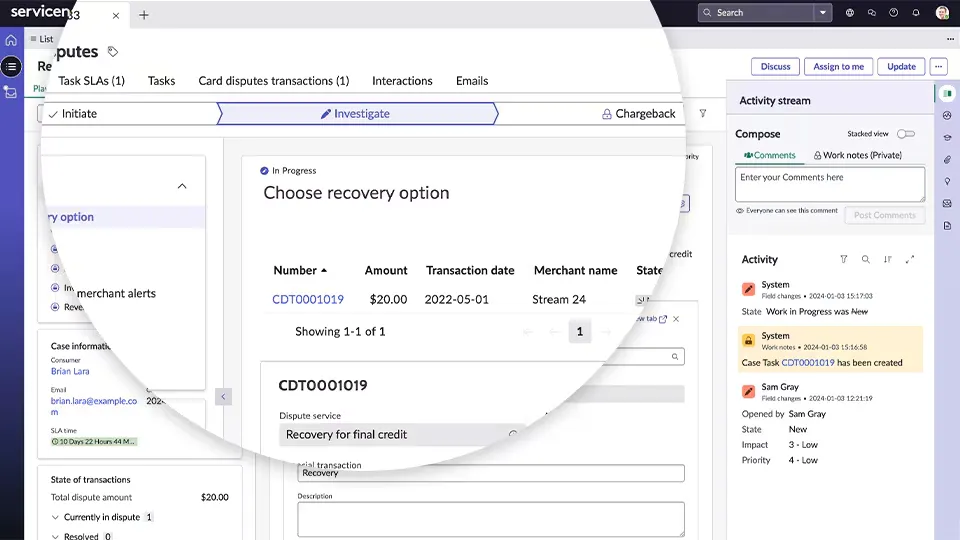Open the CDT0001019 link in activity
The width and height of the screenshot is (960, 540).
click(808, 362)
